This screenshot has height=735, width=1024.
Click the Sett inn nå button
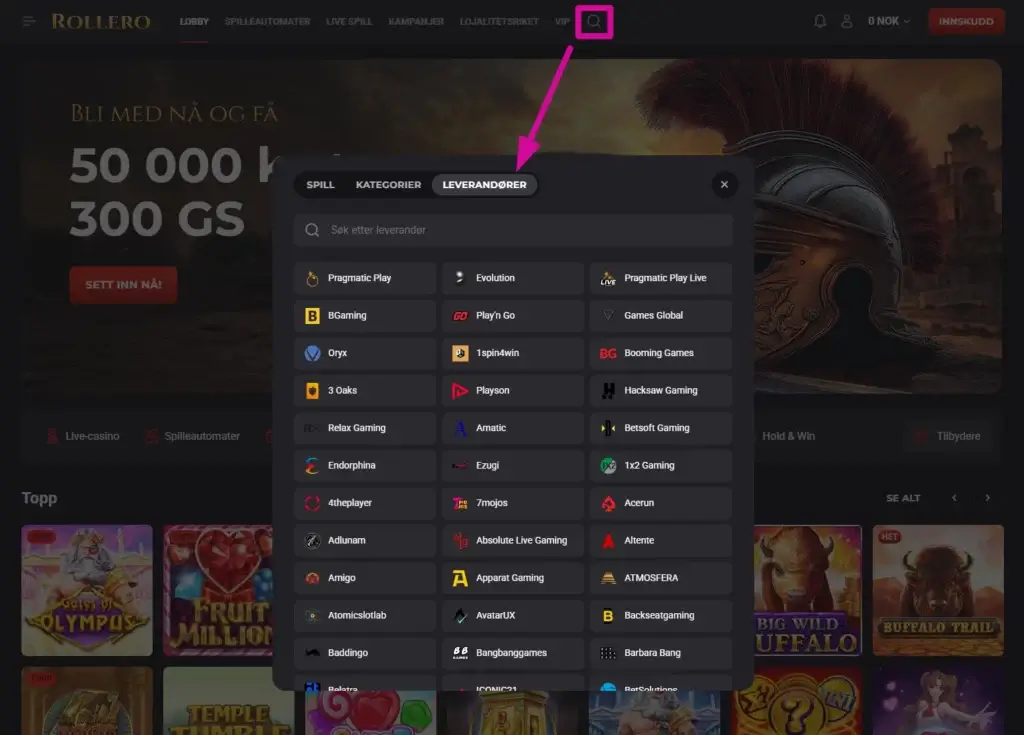123,285
